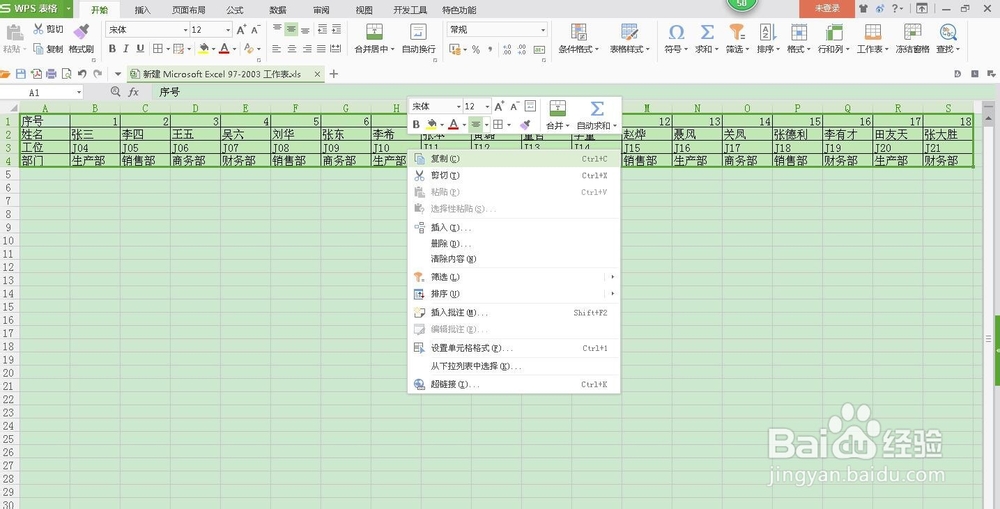The width and height of the screenshot is (1000, 509).
Task: Click the ribbon red font color A
Action: (x=224, y=48)
